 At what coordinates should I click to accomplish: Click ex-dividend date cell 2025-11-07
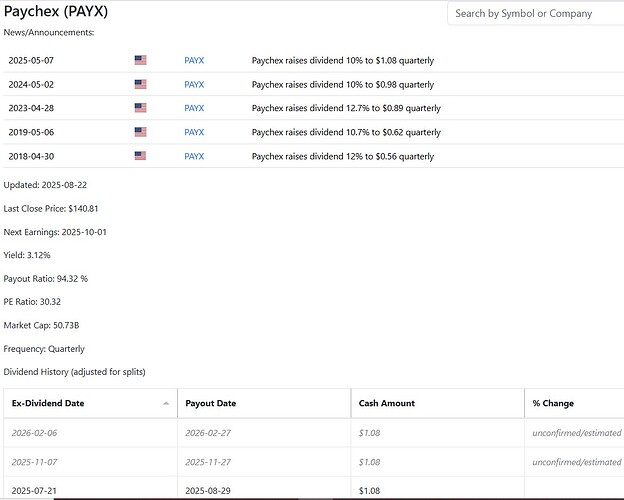tap(34, 462)
